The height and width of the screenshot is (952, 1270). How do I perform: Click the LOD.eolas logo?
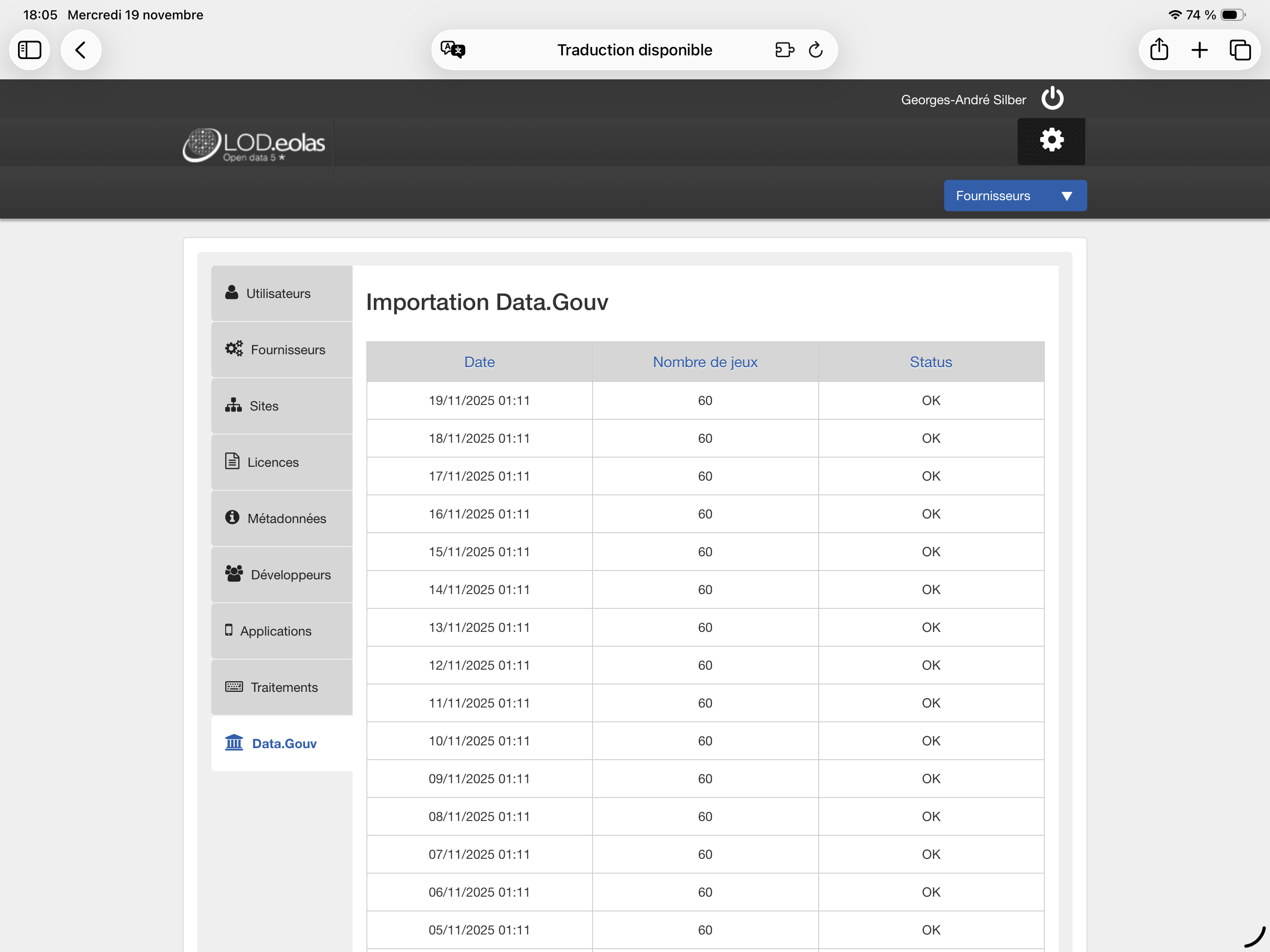(254, 145)
